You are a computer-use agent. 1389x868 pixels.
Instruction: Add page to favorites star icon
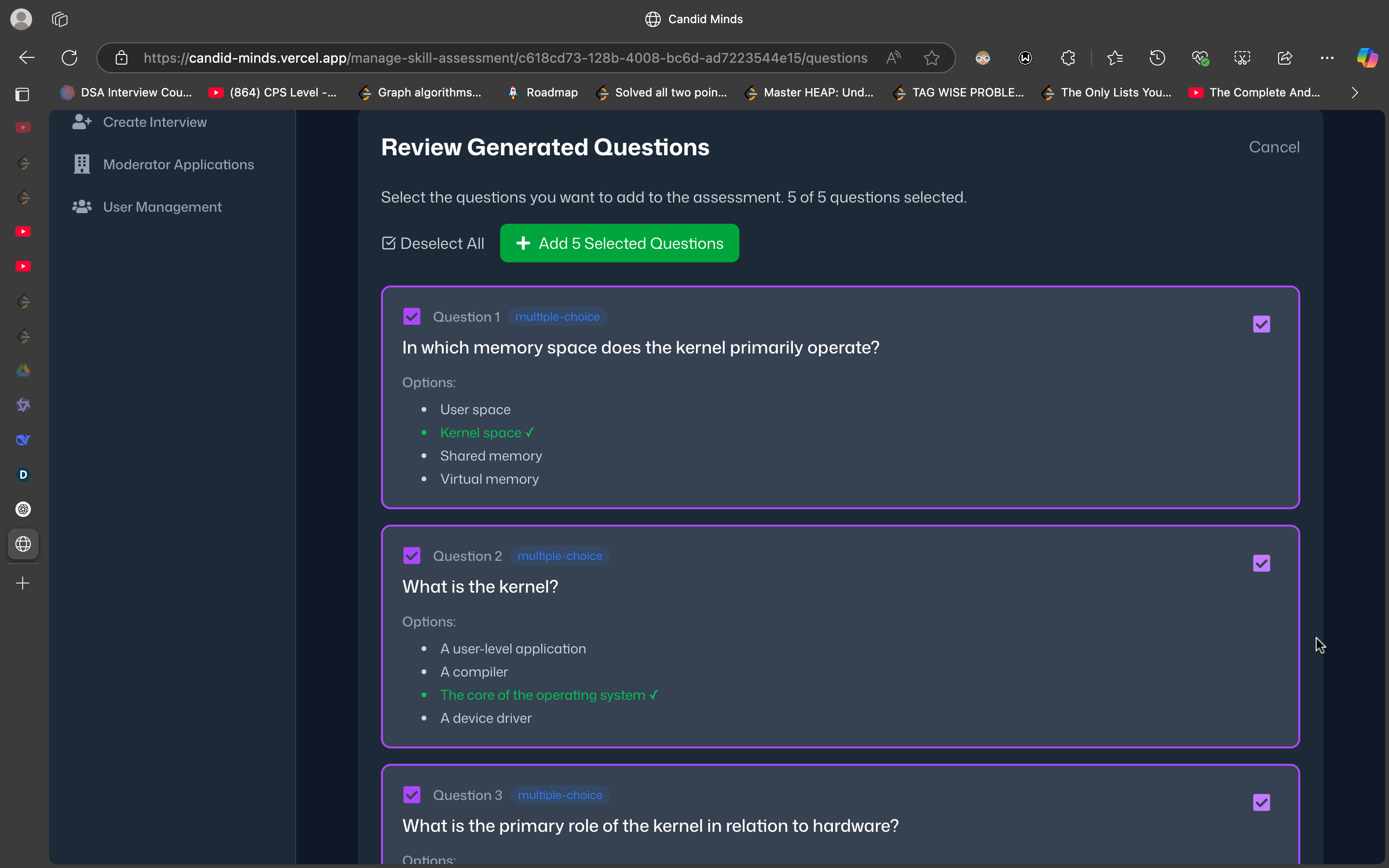tap(932, 58)
